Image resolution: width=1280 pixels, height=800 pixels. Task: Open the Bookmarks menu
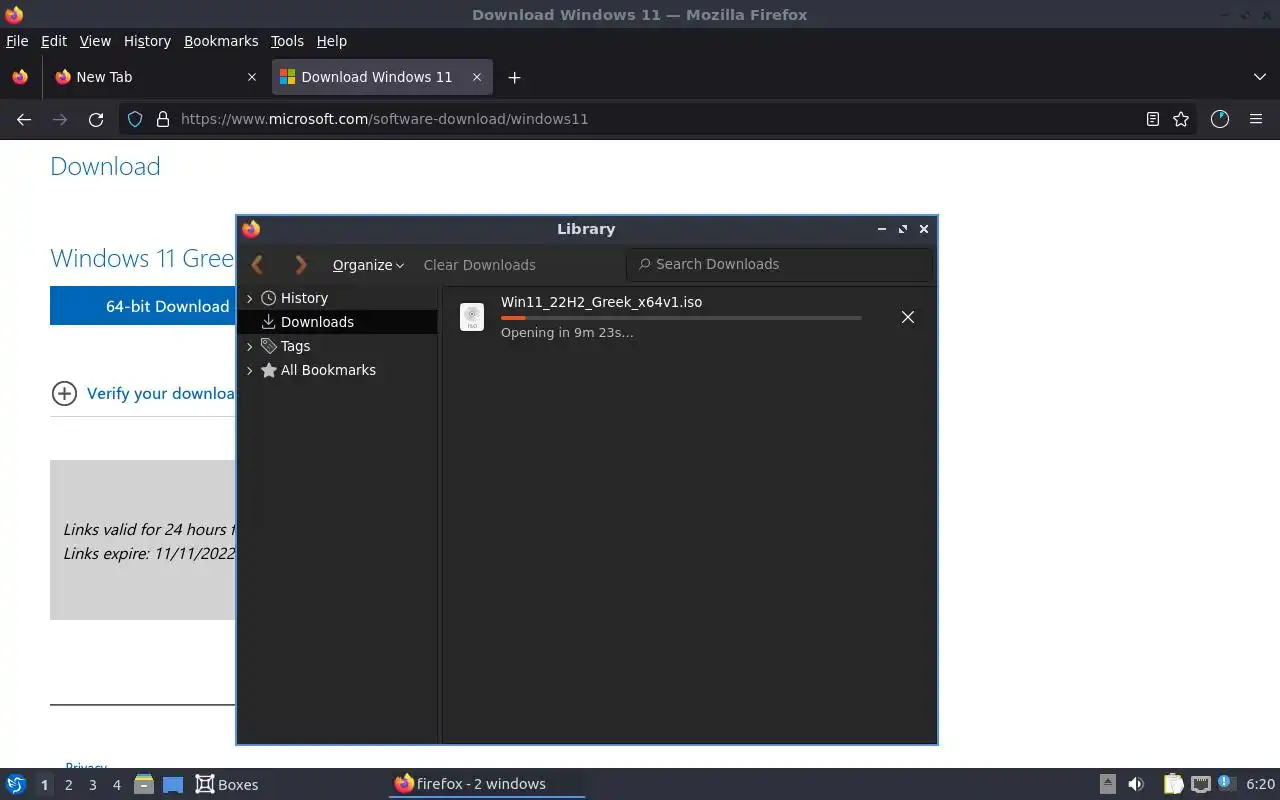click(x=221, y=41)
